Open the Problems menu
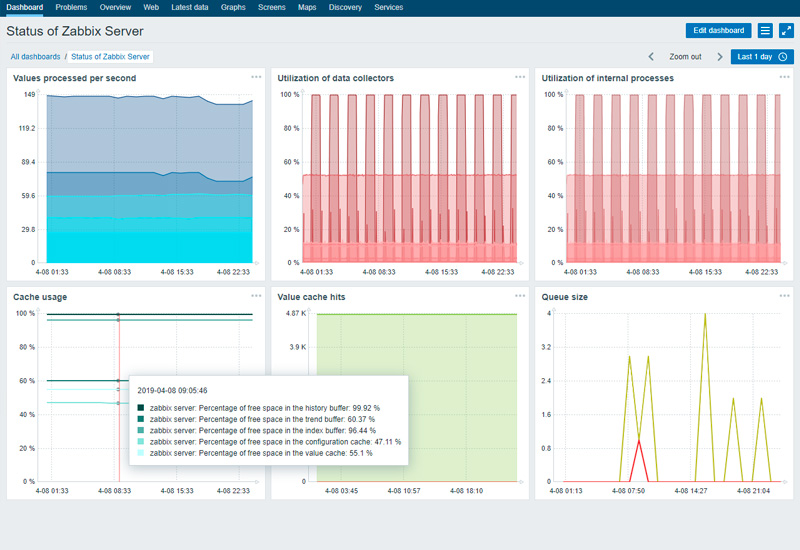The width and height of the screenshot is (800, 550). pyautogui.click(x=71, y=7)
